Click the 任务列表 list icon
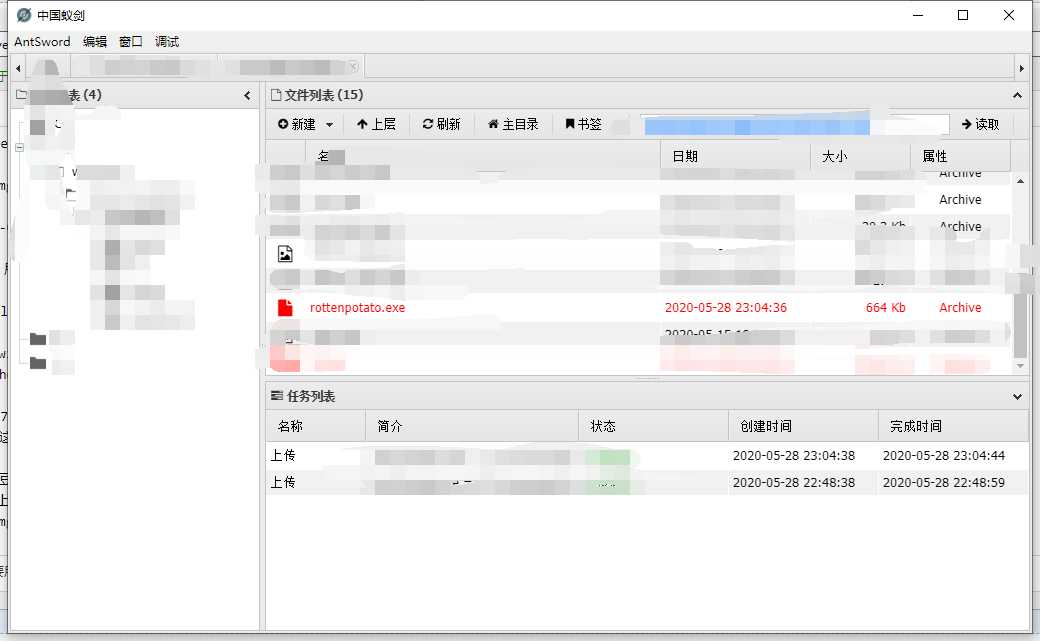1040x641 pixels. (x=277, y=396)
